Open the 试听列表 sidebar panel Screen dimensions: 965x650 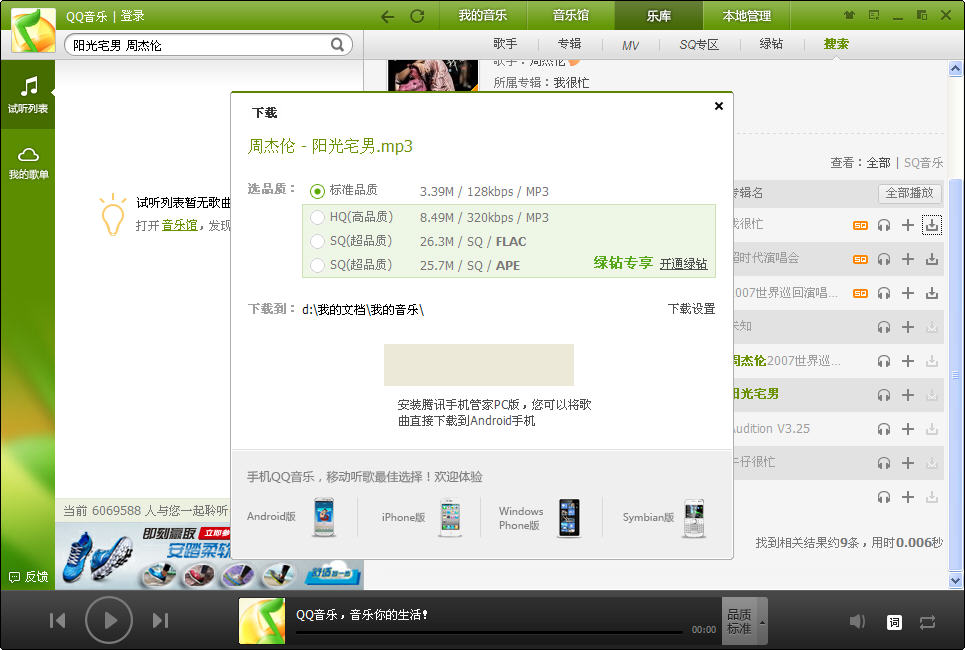pos(28,94)
